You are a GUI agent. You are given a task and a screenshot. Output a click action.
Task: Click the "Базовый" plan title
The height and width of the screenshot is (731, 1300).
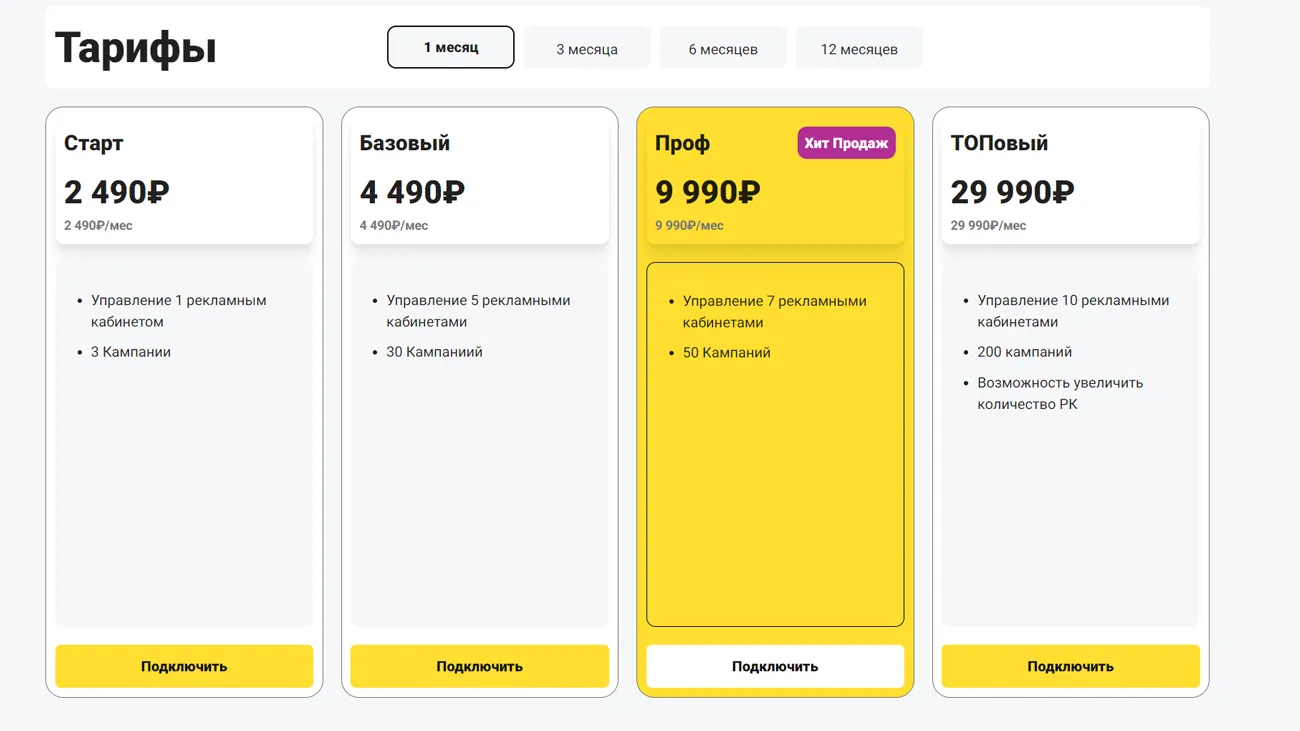click(x=405, y=143)
